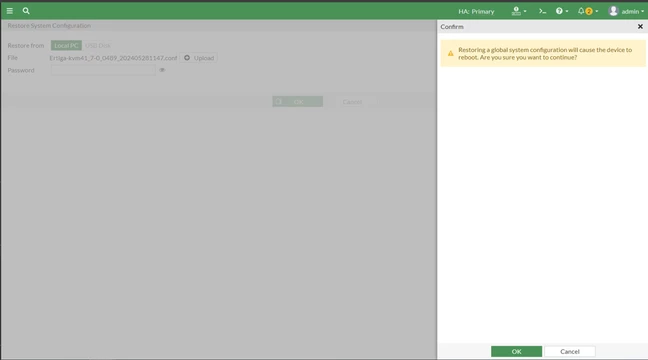
Task: Click the Confirm panel title
Action: pos(452,26)
